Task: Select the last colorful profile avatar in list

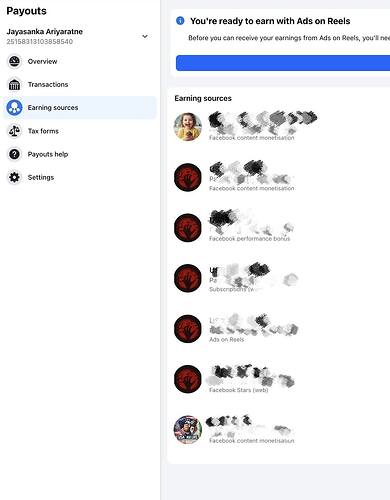Action: [188, 430]
